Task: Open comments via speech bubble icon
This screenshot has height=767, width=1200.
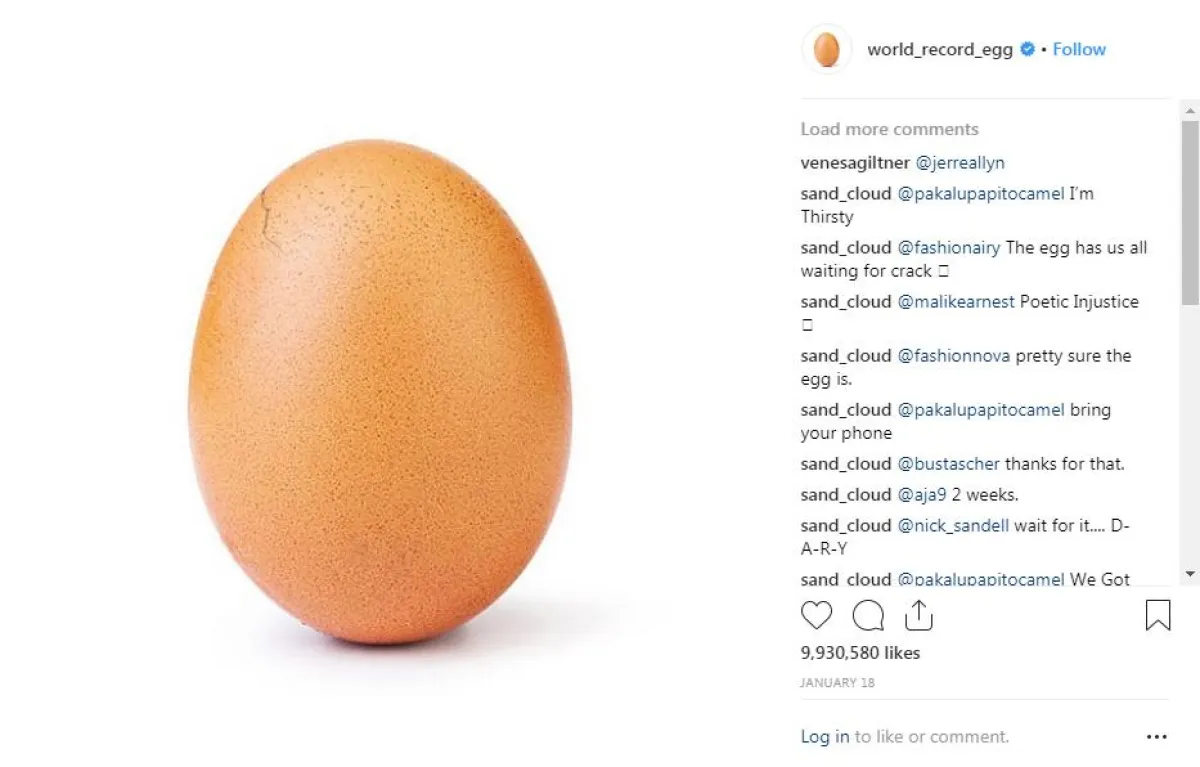Action: [868, 615]
